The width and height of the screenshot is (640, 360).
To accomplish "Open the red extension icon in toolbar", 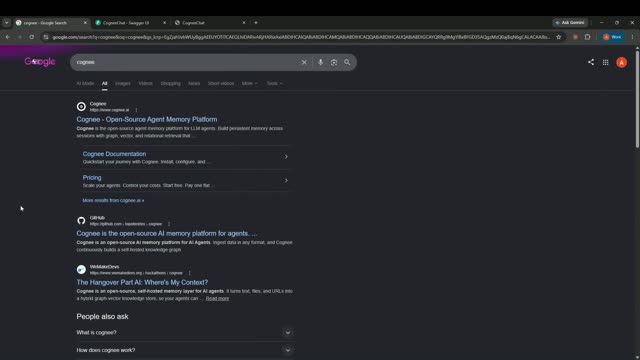I will (x=575, y=37).
